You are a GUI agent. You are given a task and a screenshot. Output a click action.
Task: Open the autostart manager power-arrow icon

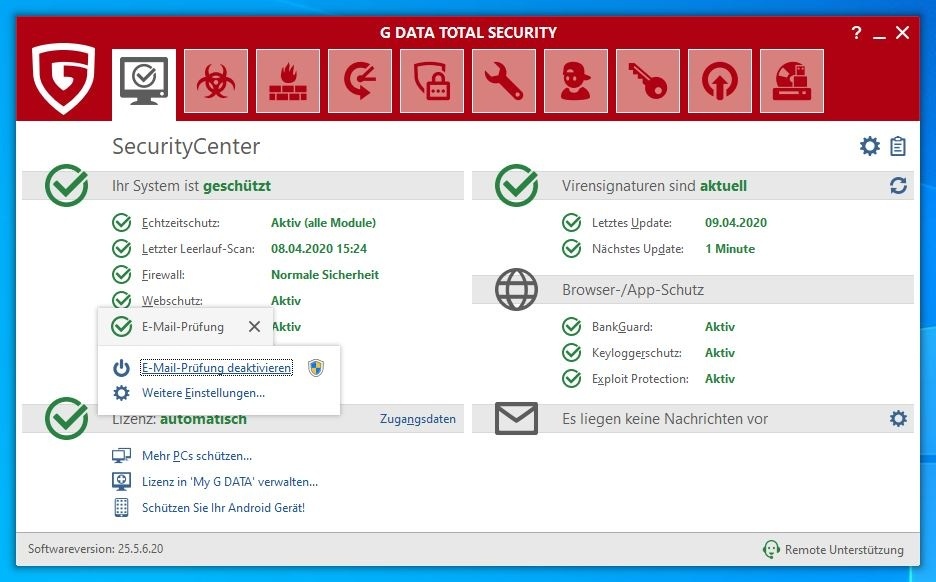pos(719,81)
